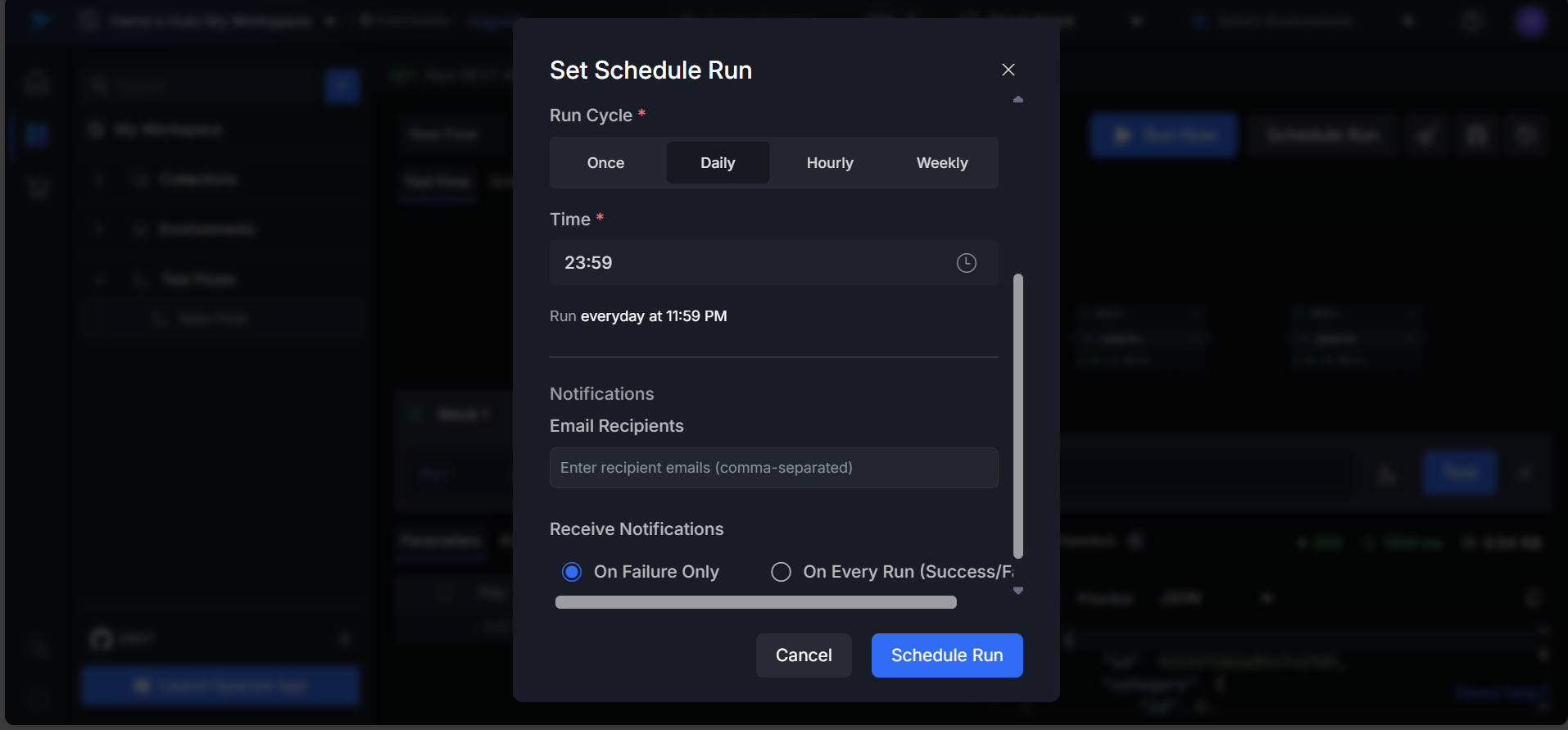Confirm with the blue Schedule Run button
The image size is (1568, 730).
tap(946, 655)
